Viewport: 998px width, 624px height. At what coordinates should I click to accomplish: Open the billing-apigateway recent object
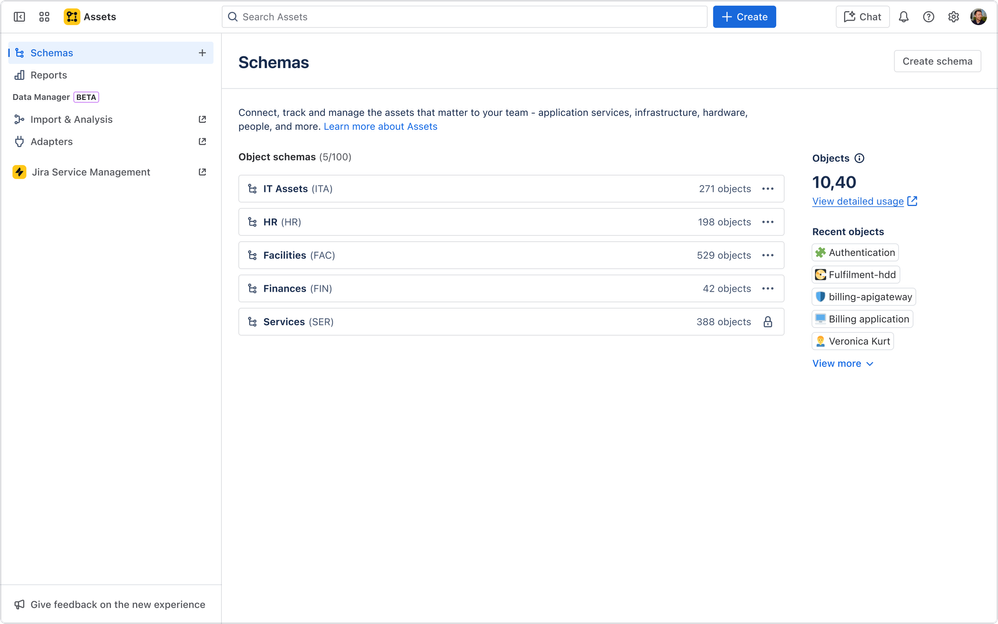click(x=864, y=297)
